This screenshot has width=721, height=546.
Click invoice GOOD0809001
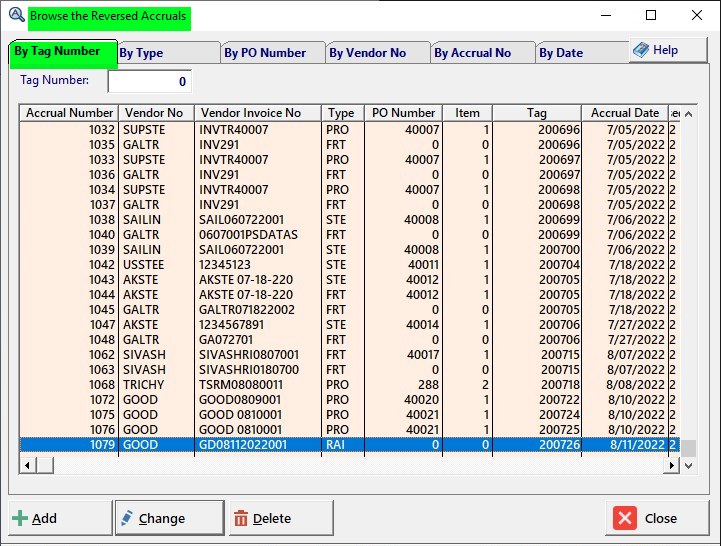(240, 400)
